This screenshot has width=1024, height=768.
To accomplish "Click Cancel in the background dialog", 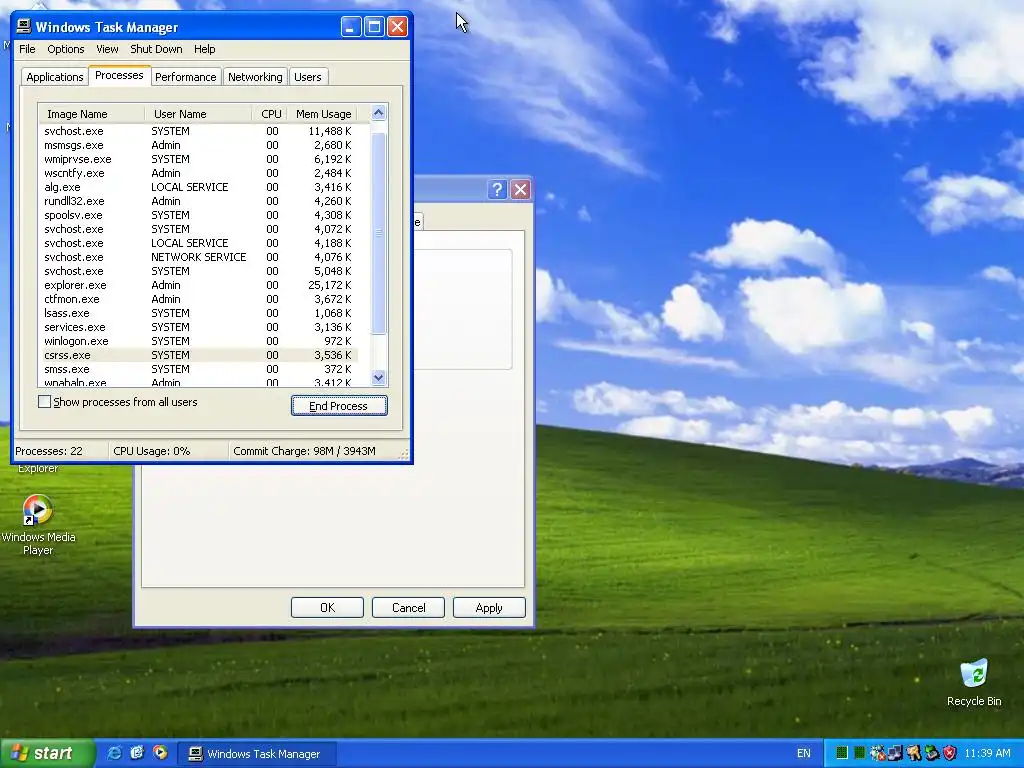I will (x=408, y=607).
